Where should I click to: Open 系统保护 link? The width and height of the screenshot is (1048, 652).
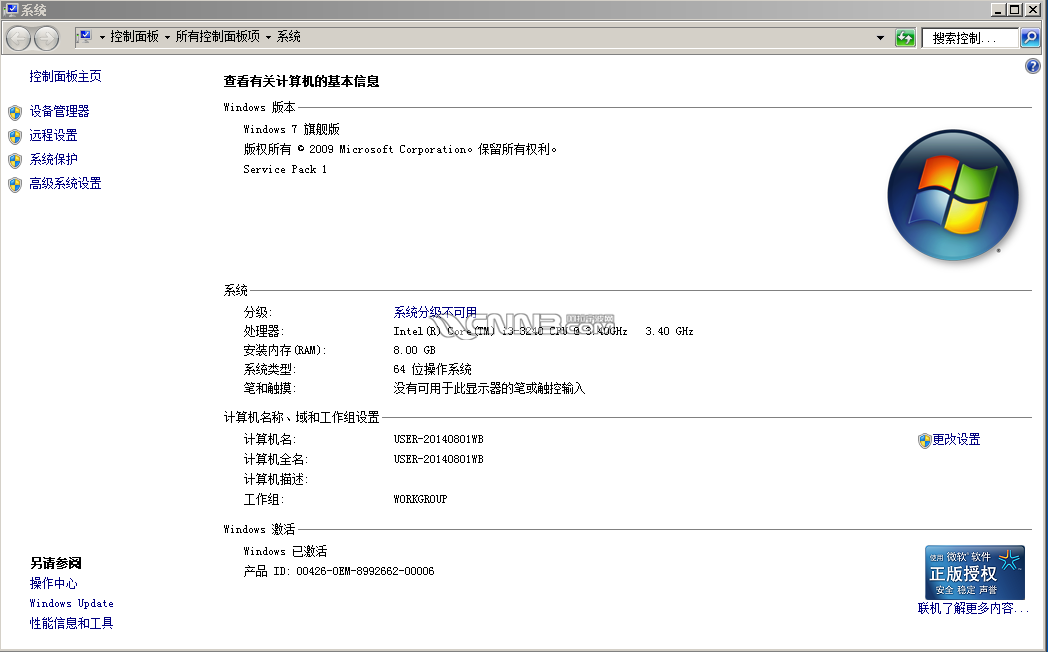(x=53, y=159)
